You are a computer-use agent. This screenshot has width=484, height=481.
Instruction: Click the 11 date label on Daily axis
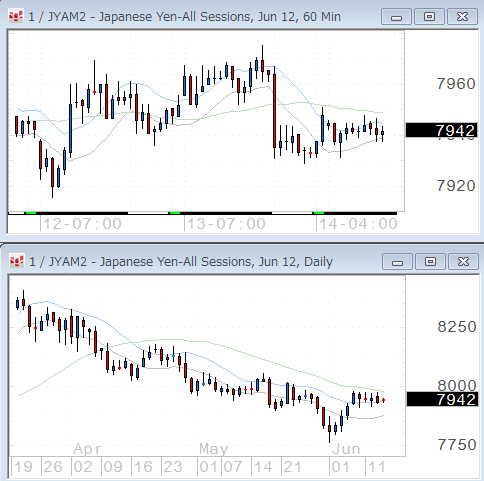point(377,467)
